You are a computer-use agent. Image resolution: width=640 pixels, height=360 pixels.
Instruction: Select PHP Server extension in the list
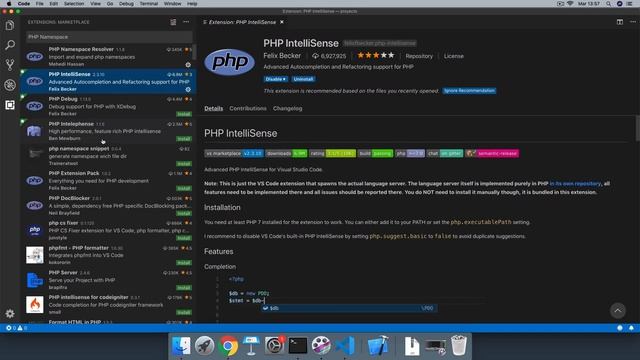coord(108,280)
